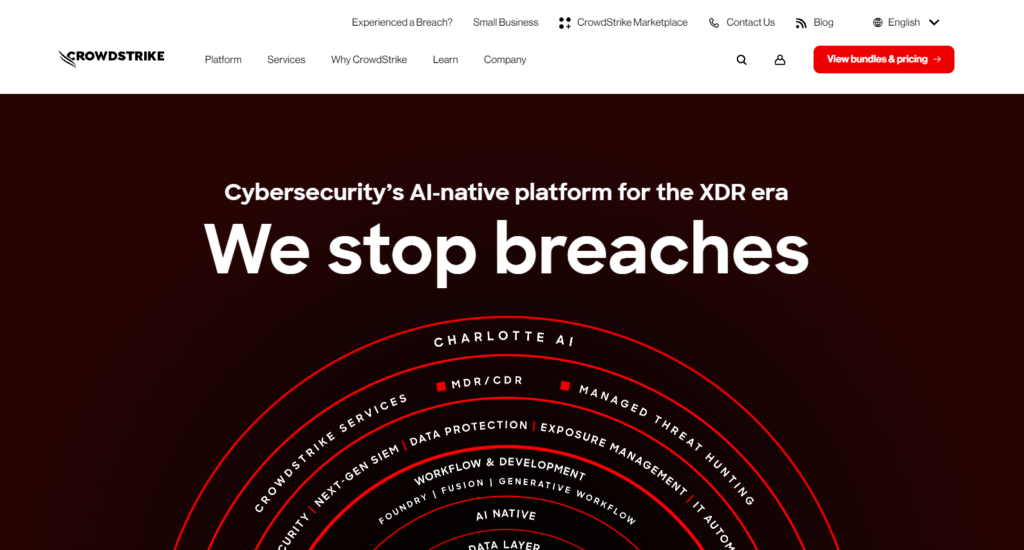Expand the Why CrowdStrike menu
Screen dimensions: 1024x550
[369, 60]
